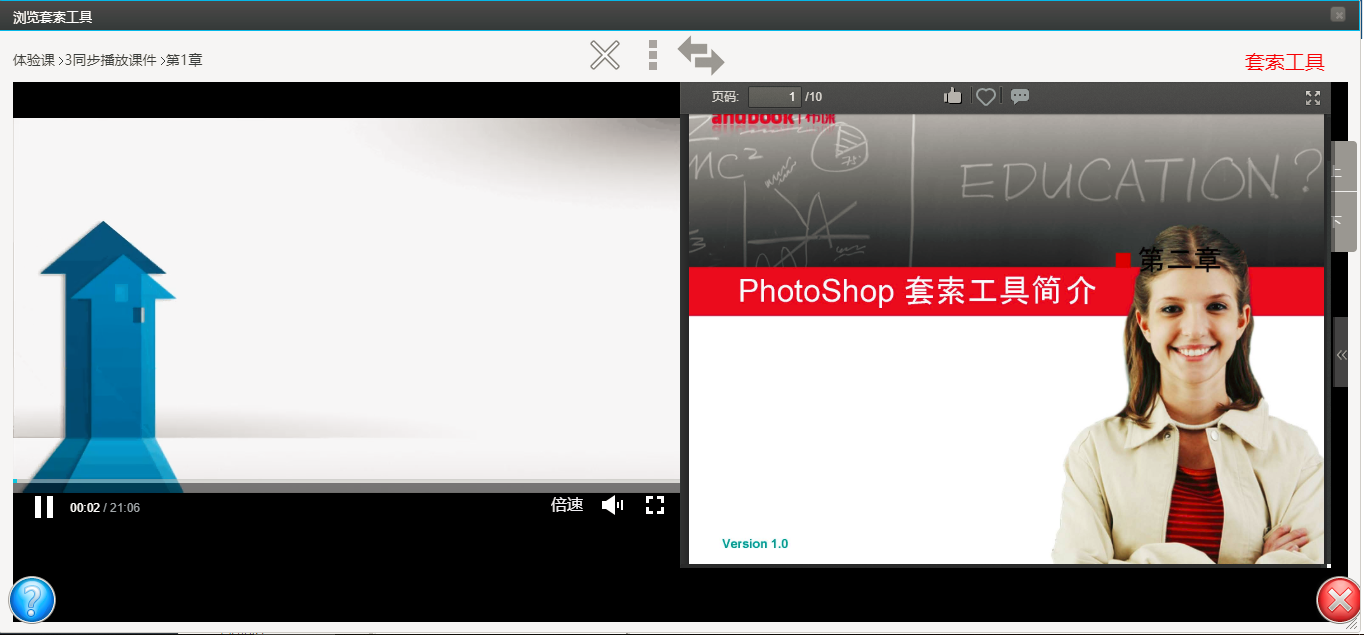Image resolution: width=1364 pixels, height=635 pixels.
Task: Click the red 套索工具 title link
Action: 1284,62
